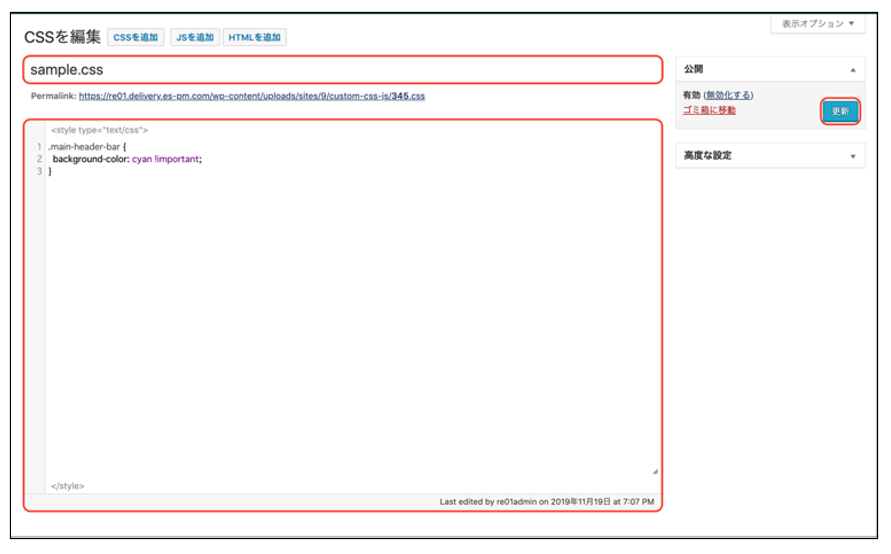Collapse 公開 panel with its arrow
The width and height of the screenshot is (891, 554).
[x=853, y=71]
